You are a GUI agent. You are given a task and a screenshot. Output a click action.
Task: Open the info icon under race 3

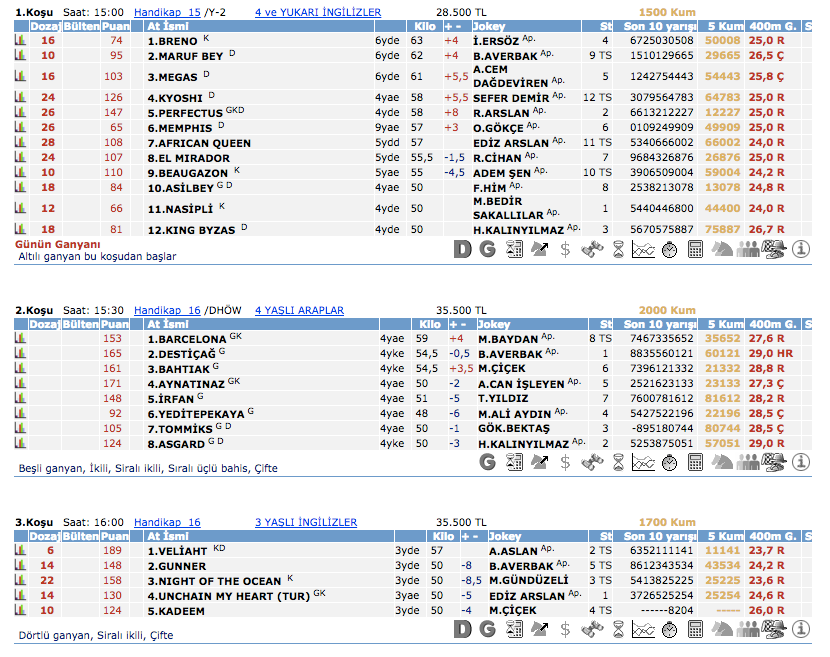(800, 629)
